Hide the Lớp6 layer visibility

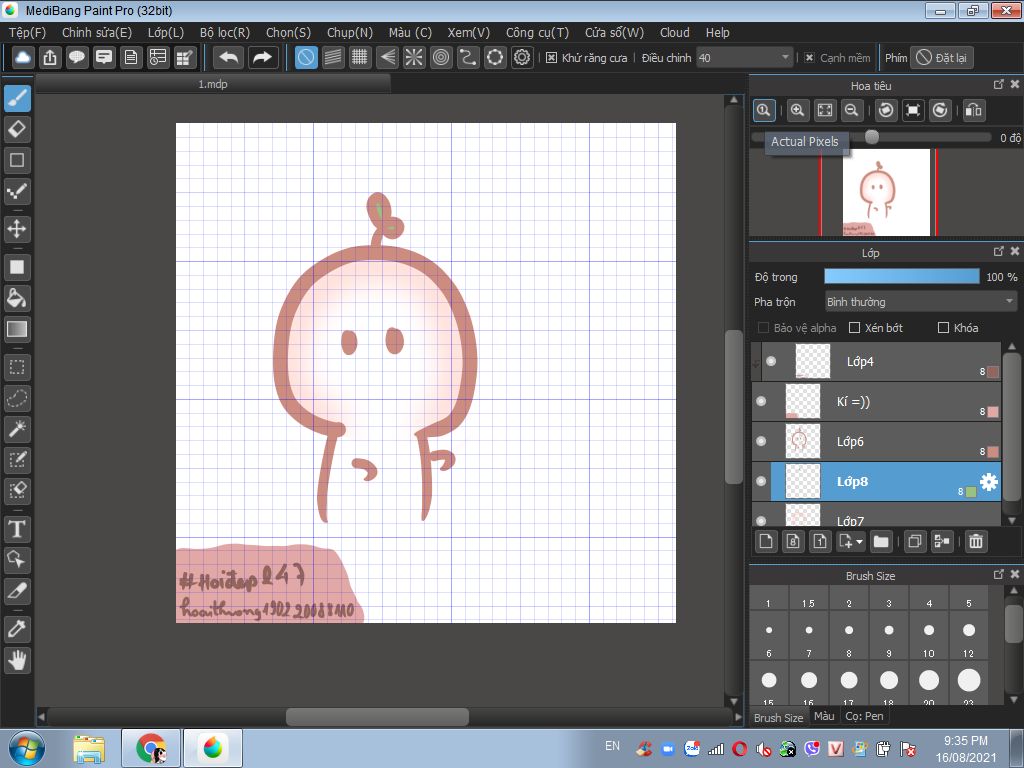pos(761,441)
